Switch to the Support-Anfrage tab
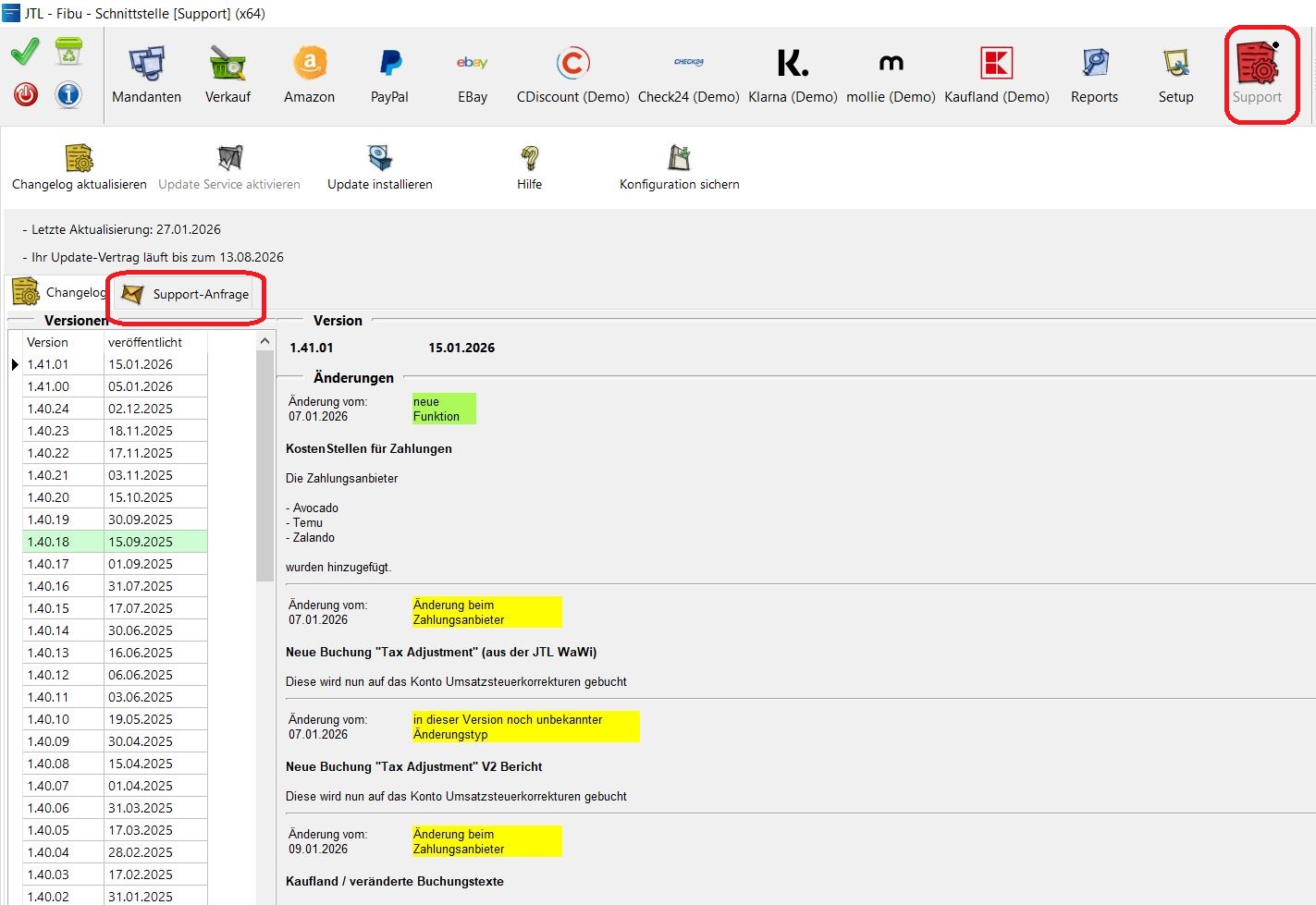 coord(187,294)
